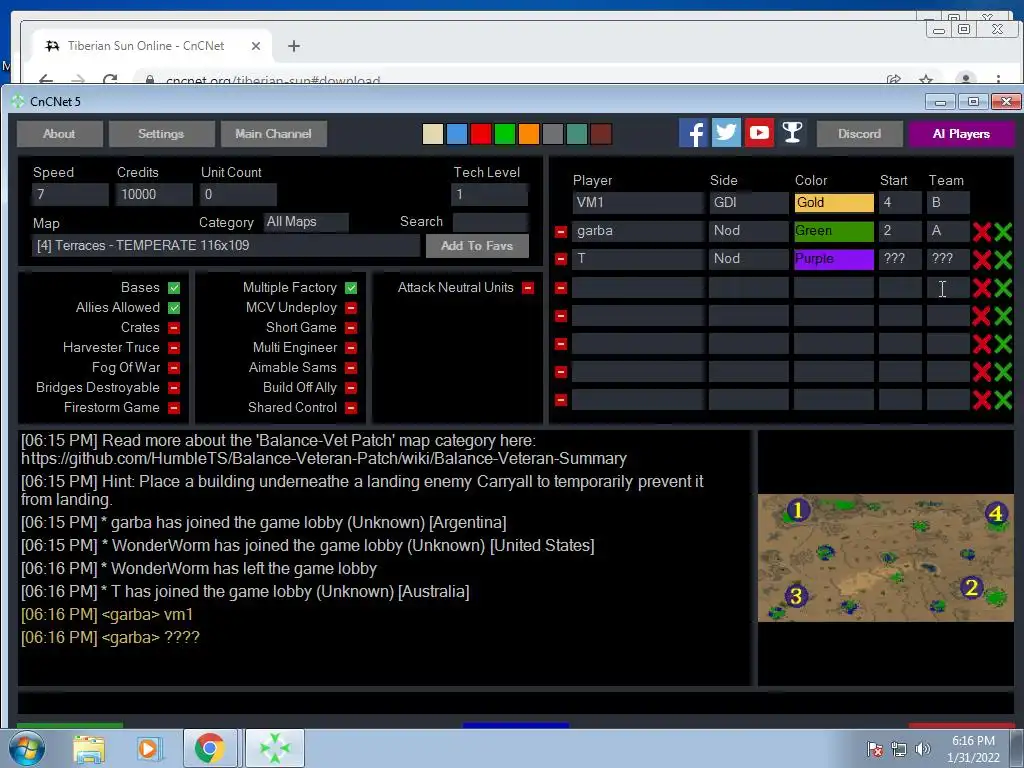Click the green X on T's row

[x=1003, y=259]
